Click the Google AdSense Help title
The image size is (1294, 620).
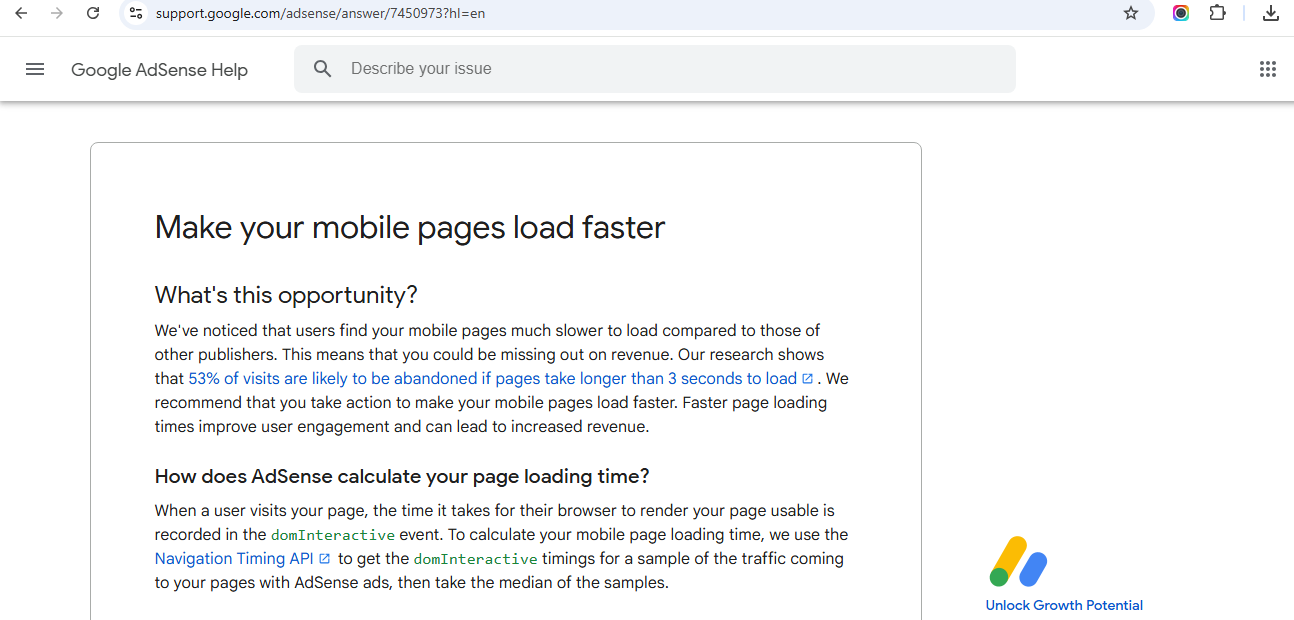[159, 70]
